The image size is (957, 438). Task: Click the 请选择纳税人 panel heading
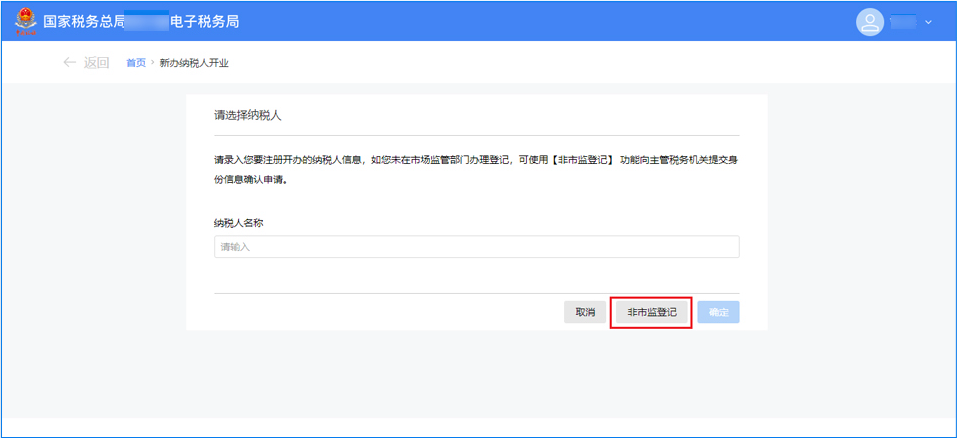(248, 115)
